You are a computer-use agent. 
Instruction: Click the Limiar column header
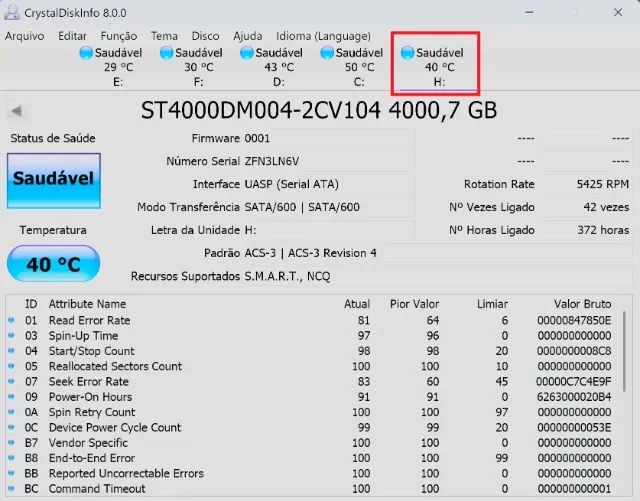[492, 304]
